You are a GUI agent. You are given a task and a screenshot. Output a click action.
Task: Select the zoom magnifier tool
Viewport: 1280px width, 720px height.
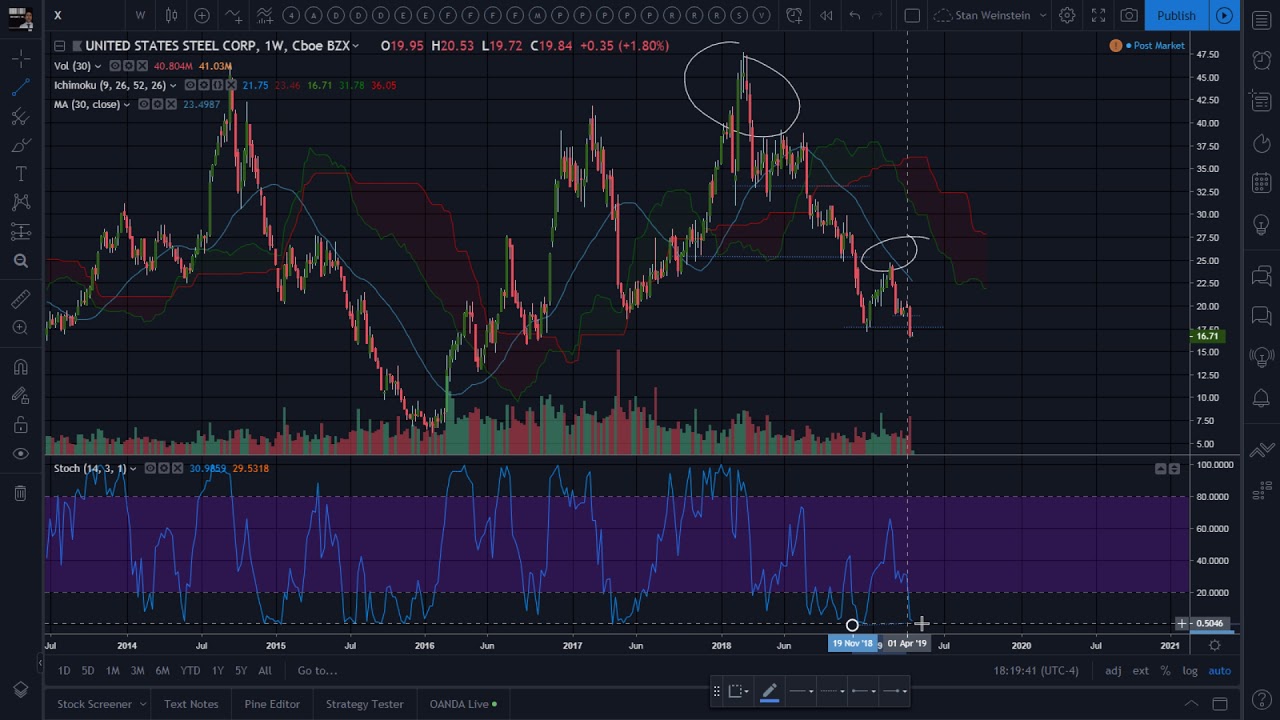coord(20,261)
